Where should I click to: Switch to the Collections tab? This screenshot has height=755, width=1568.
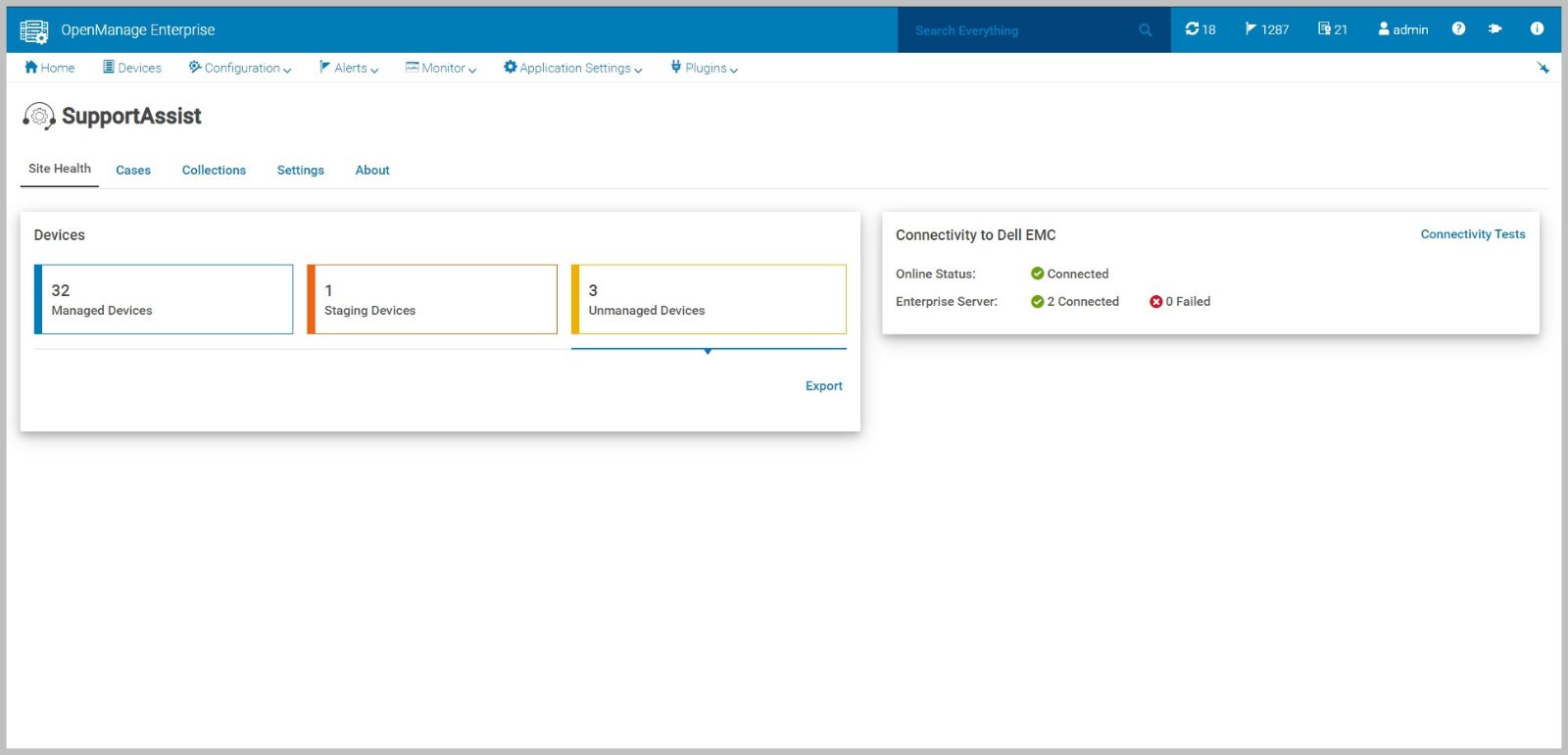pos(214,171)
